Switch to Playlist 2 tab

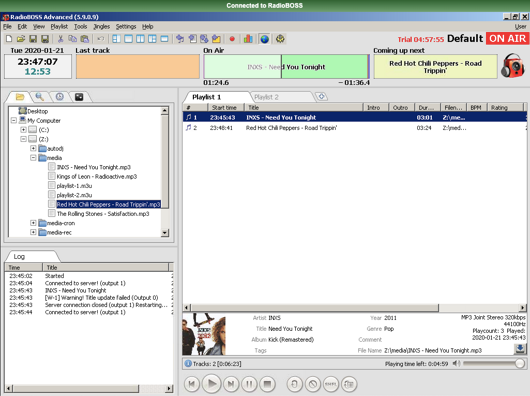pyautogui.click(x=266, y=97)
